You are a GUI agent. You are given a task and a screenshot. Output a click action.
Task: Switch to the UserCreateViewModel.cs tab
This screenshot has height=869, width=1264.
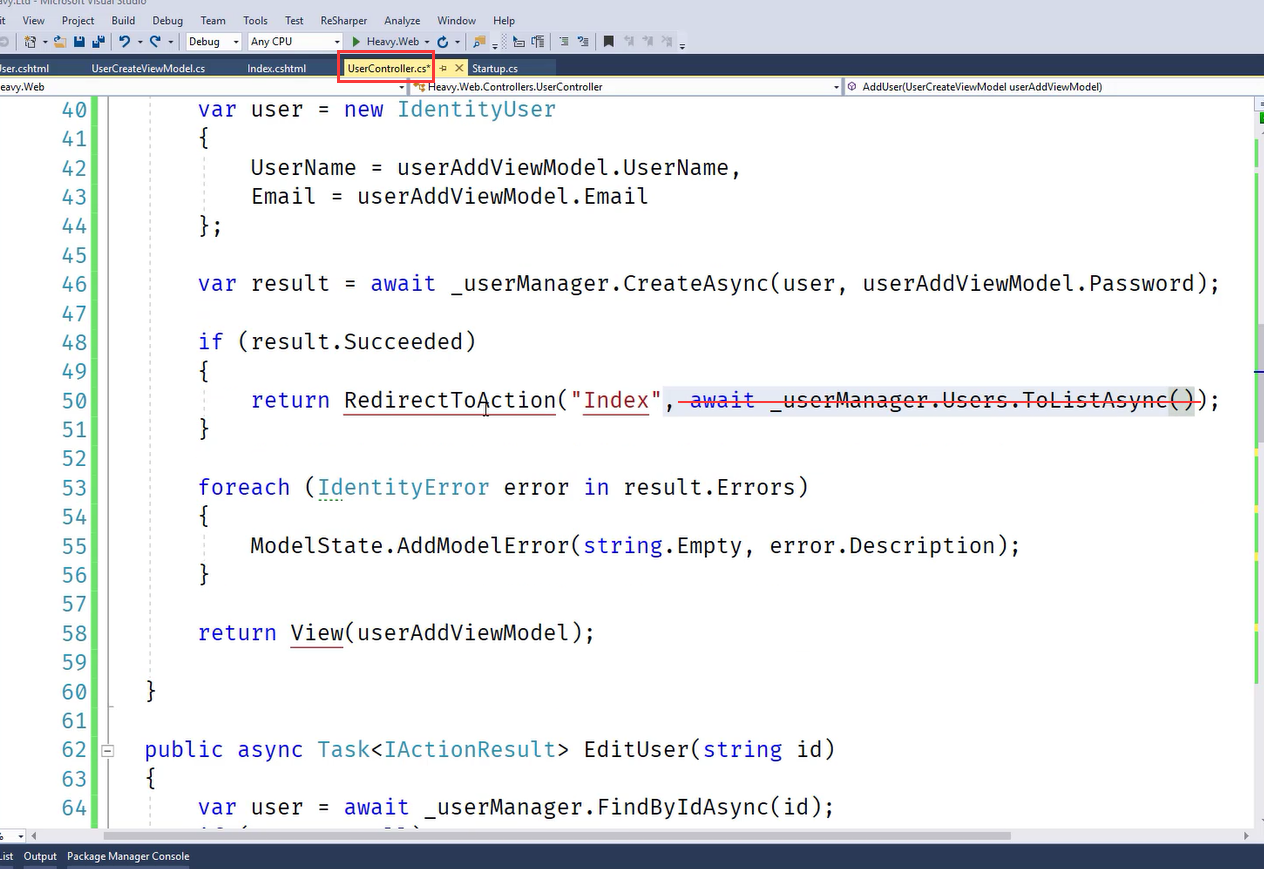[148, 68]
